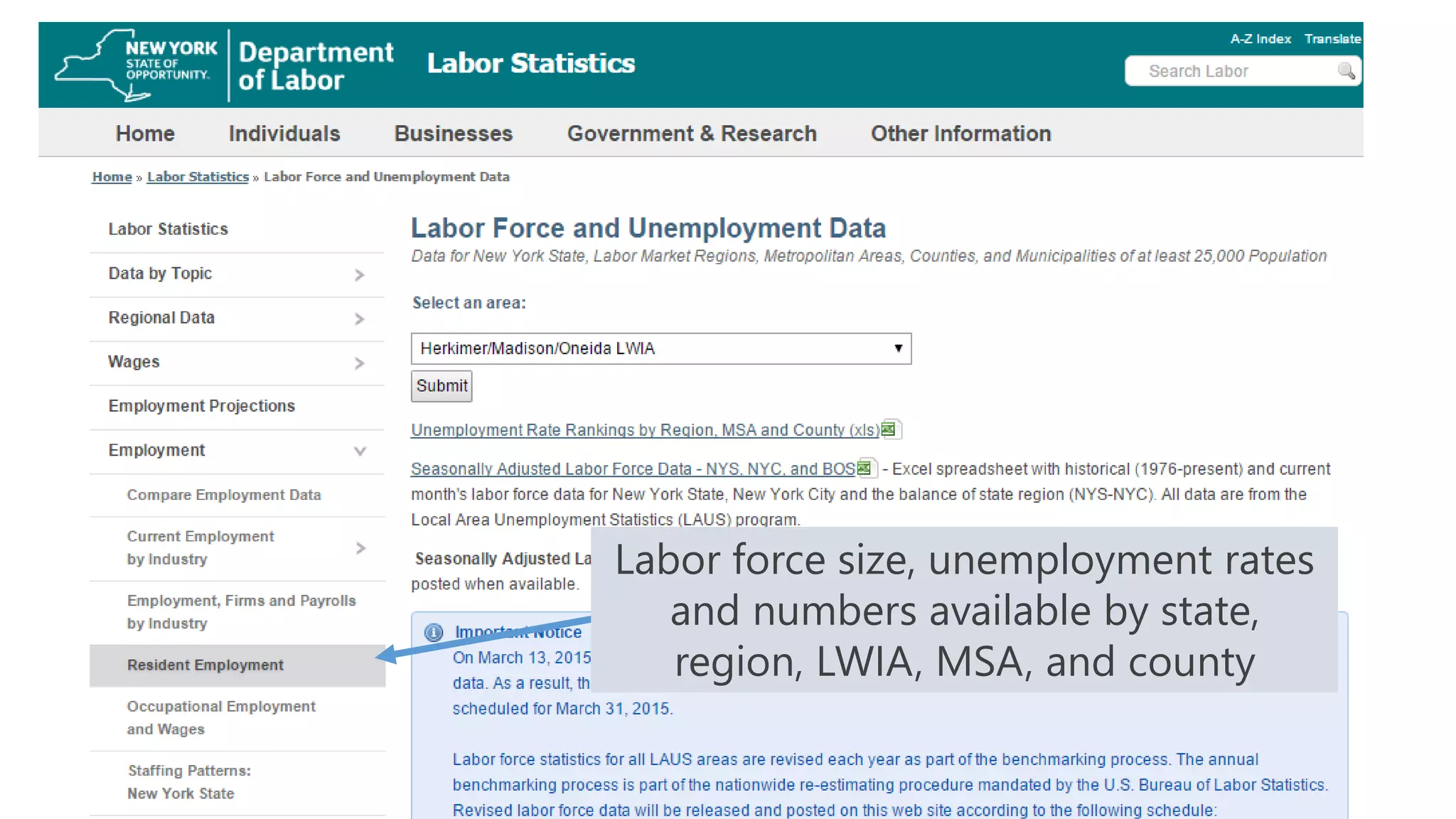This screenshot has height=819, width=1456.
Task: Open the Individuals menu
Action: [x=284, y=134]
